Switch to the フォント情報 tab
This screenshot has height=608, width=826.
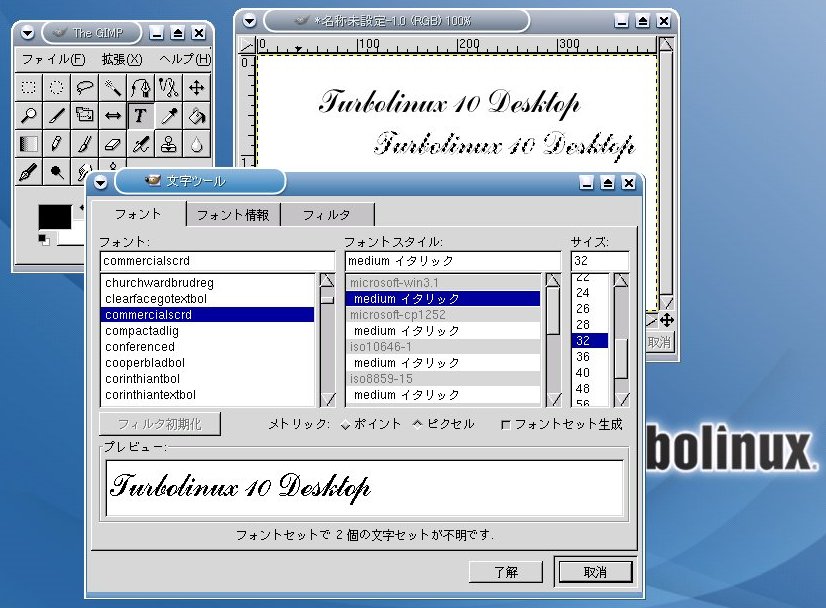(x=233, y=215)
